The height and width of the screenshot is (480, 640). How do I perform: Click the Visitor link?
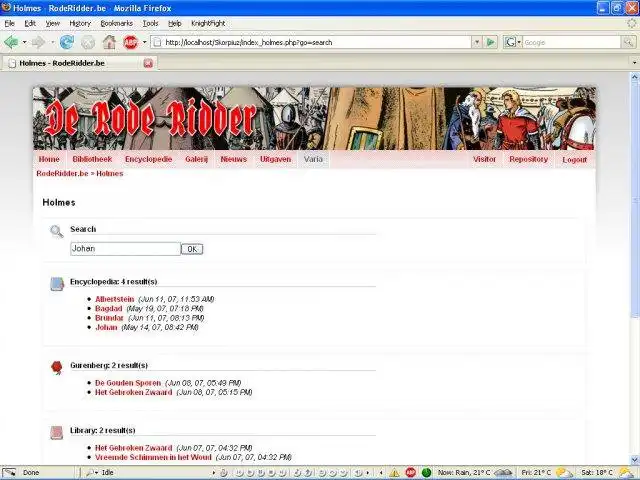point(484,159)
